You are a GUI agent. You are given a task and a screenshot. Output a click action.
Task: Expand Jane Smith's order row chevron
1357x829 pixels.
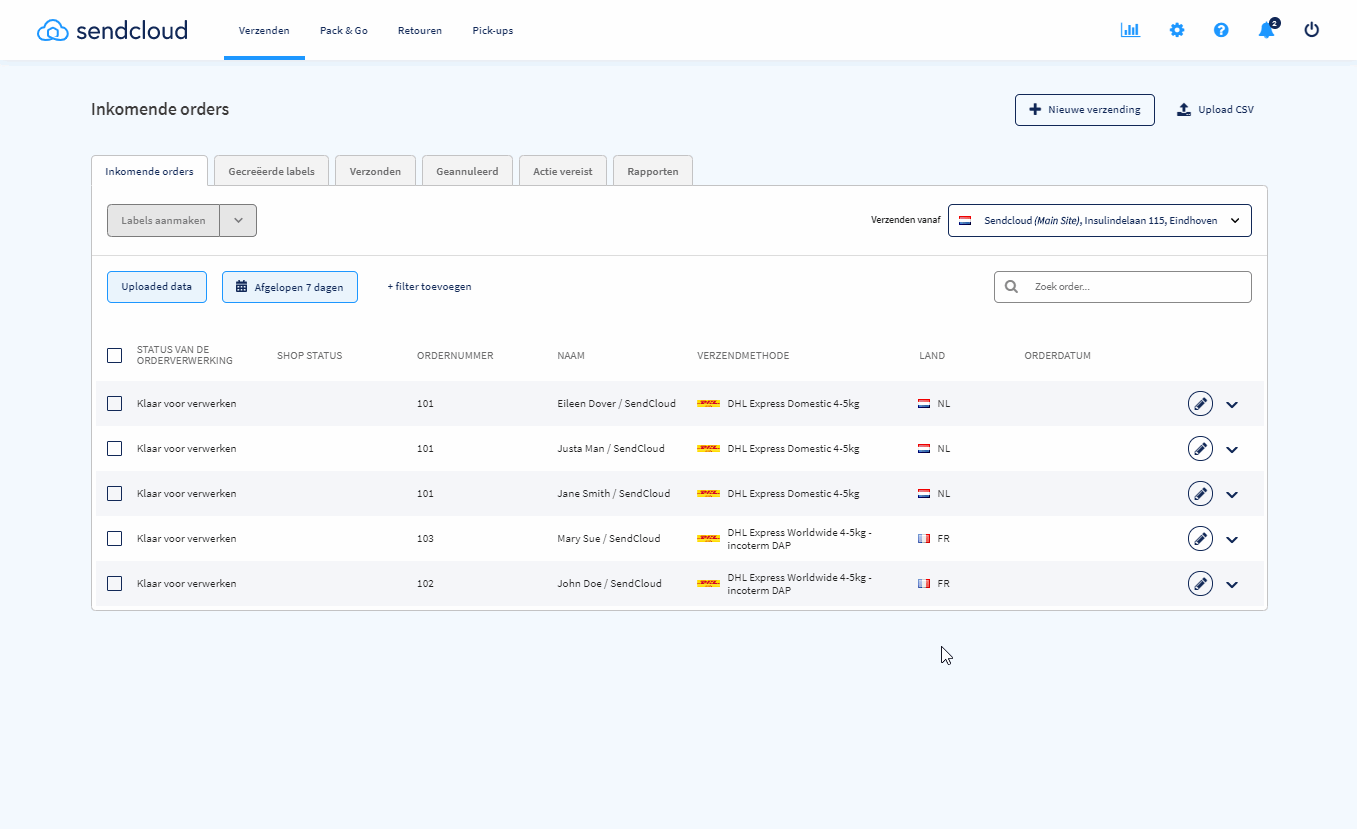(1232, 495)
